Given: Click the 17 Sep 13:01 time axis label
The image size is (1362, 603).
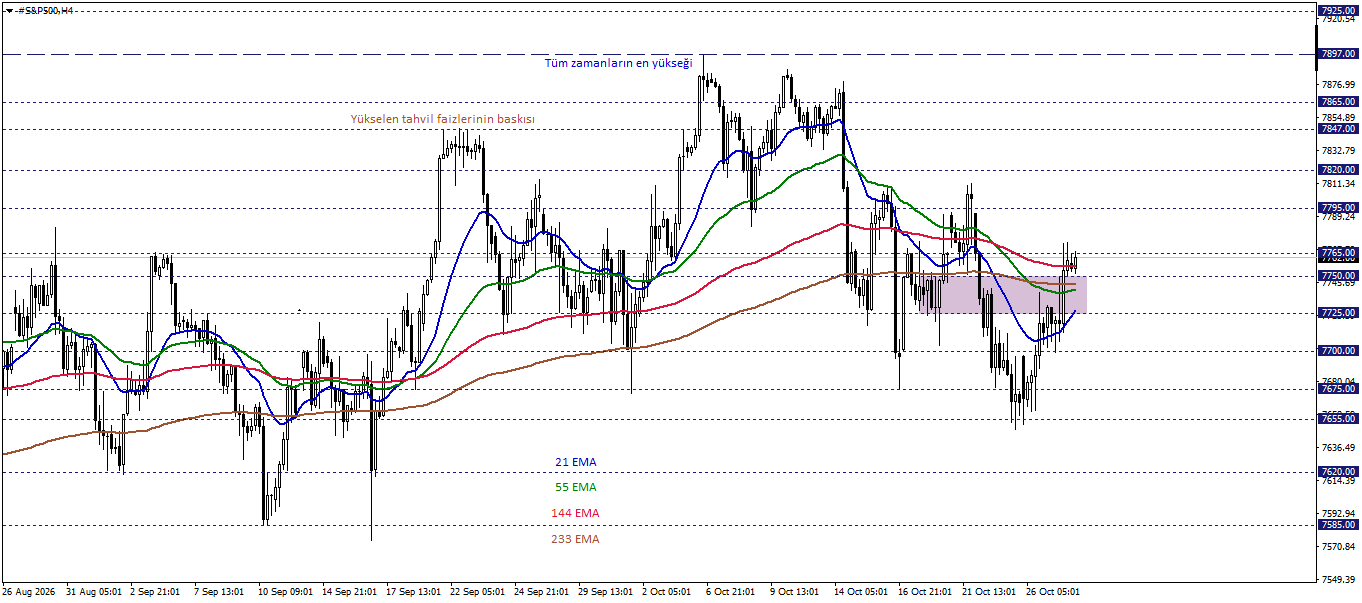Looking at the screenshot, I should (x=413, y=592).
